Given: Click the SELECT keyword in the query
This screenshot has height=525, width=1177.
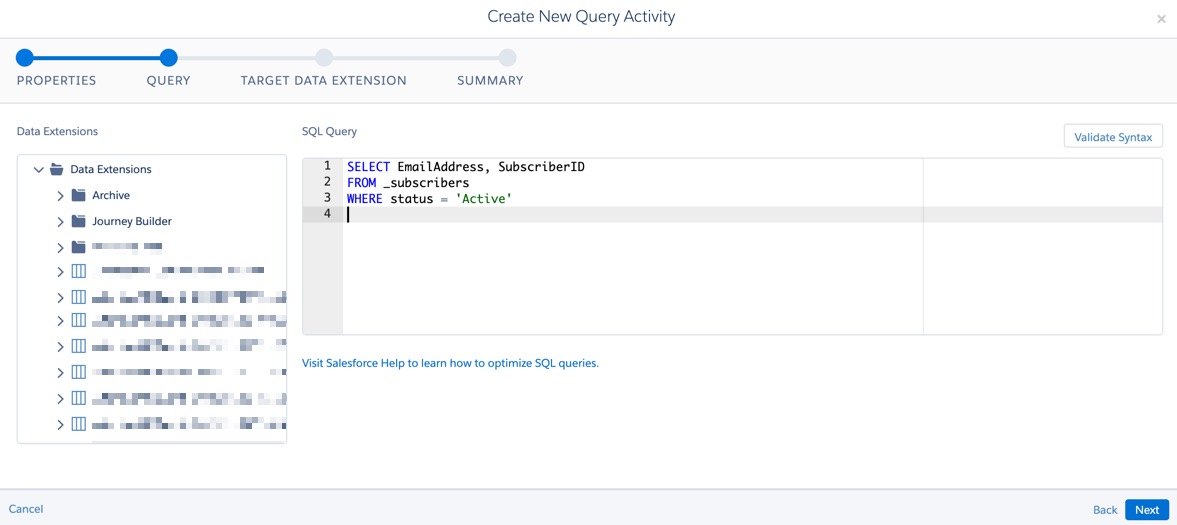Looking at the screenshot, I should 369,167.
